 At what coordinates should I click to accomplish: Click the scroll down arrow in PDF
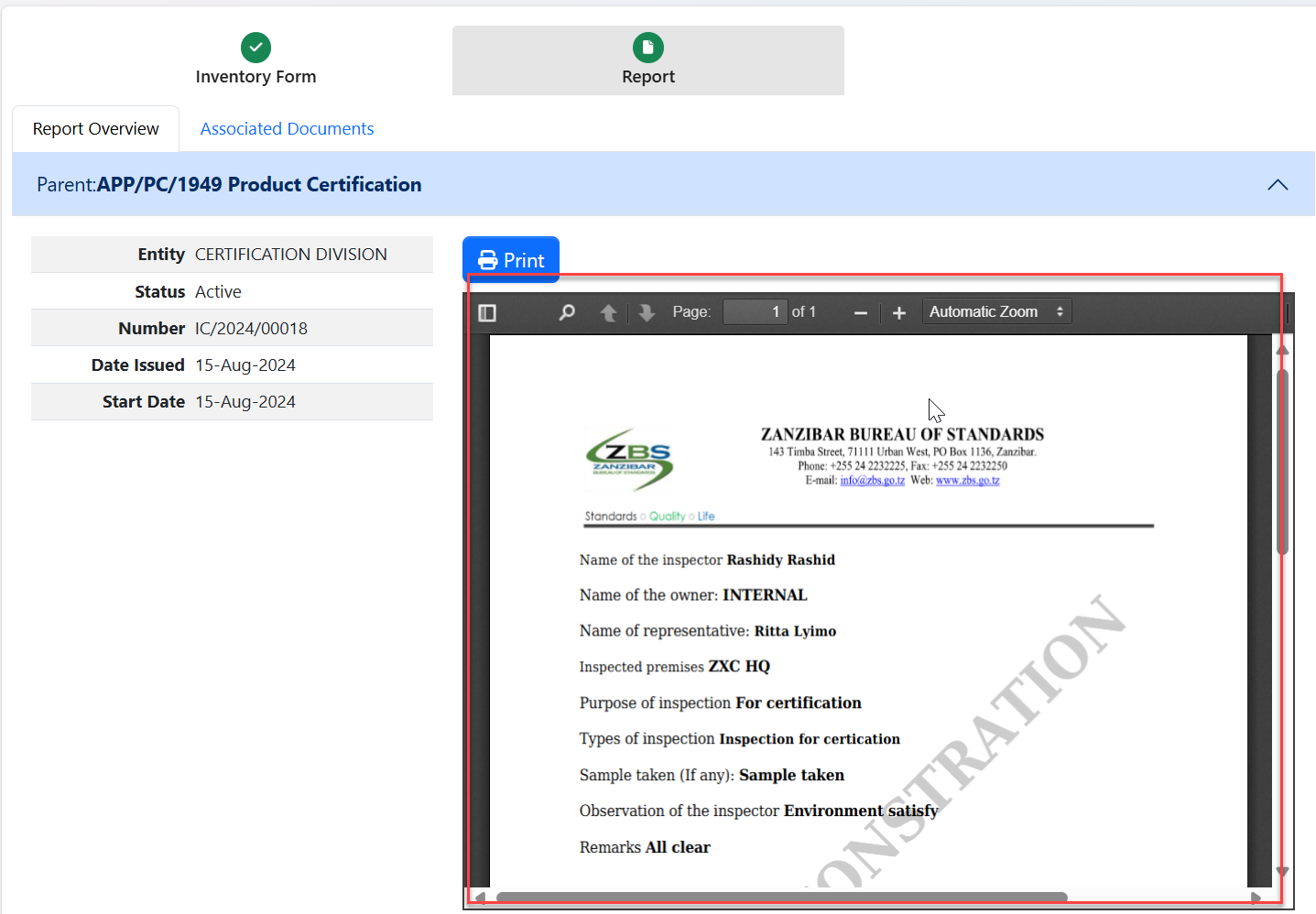tap(1282, 872)
